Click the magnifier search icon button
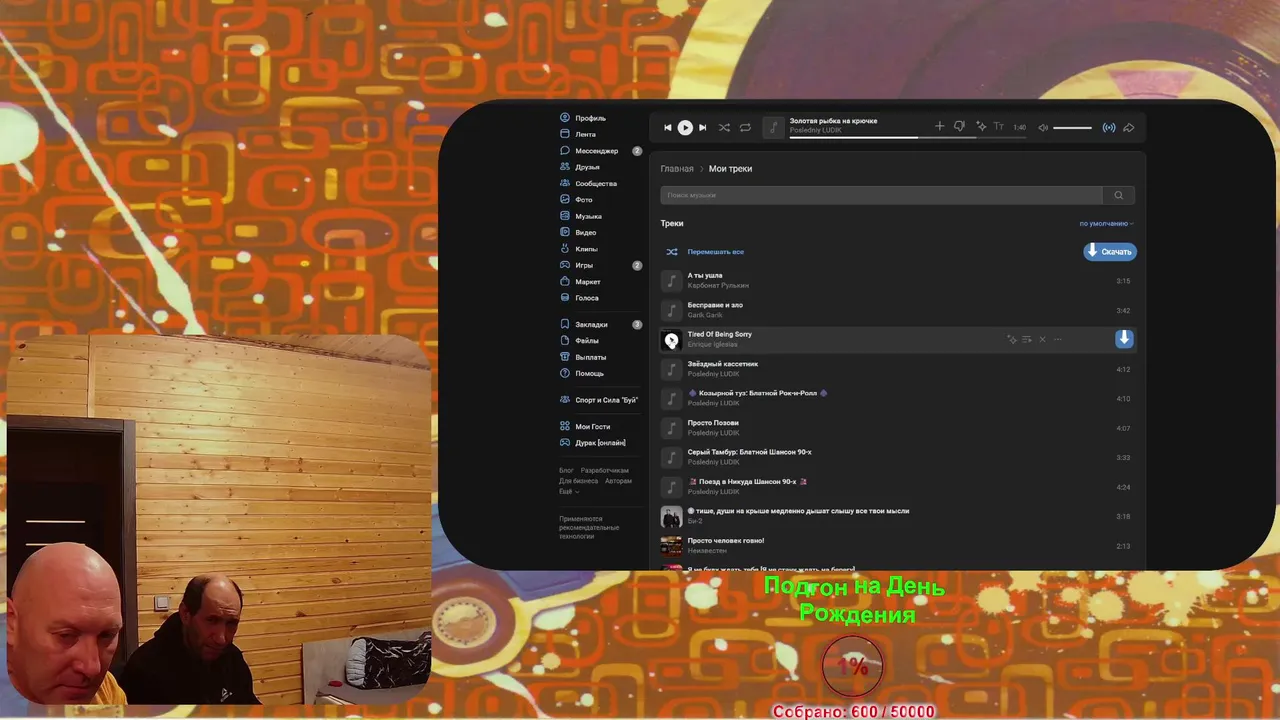 pyautogui.click(x=1118, y=195)
